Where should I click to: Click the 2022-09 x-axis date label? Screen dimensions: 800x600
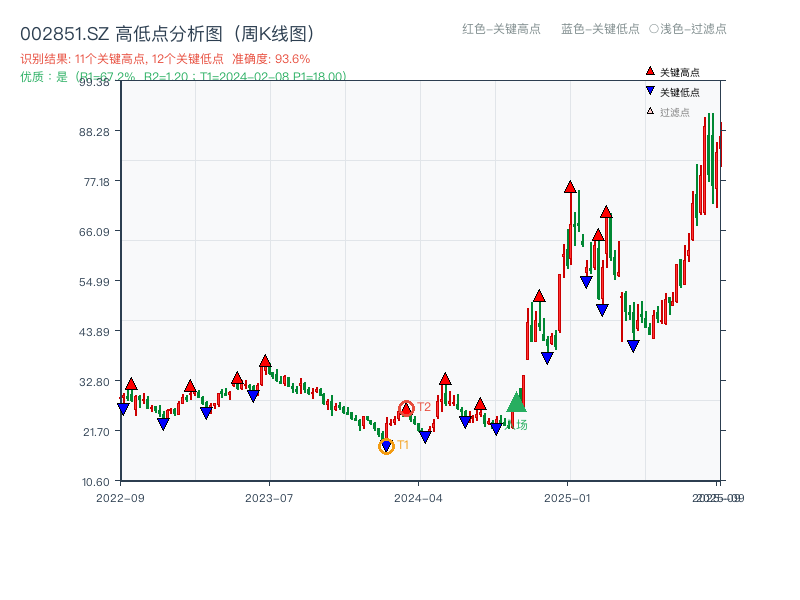(x=120, y=498)
